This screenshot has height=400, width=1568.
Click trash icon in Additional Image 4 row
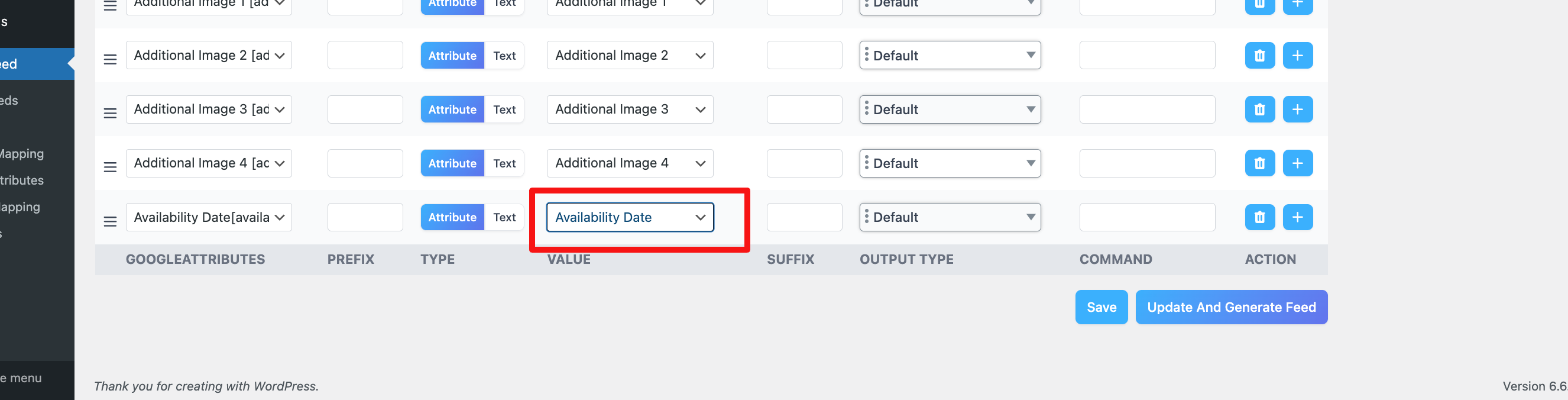click(1259, 163)
